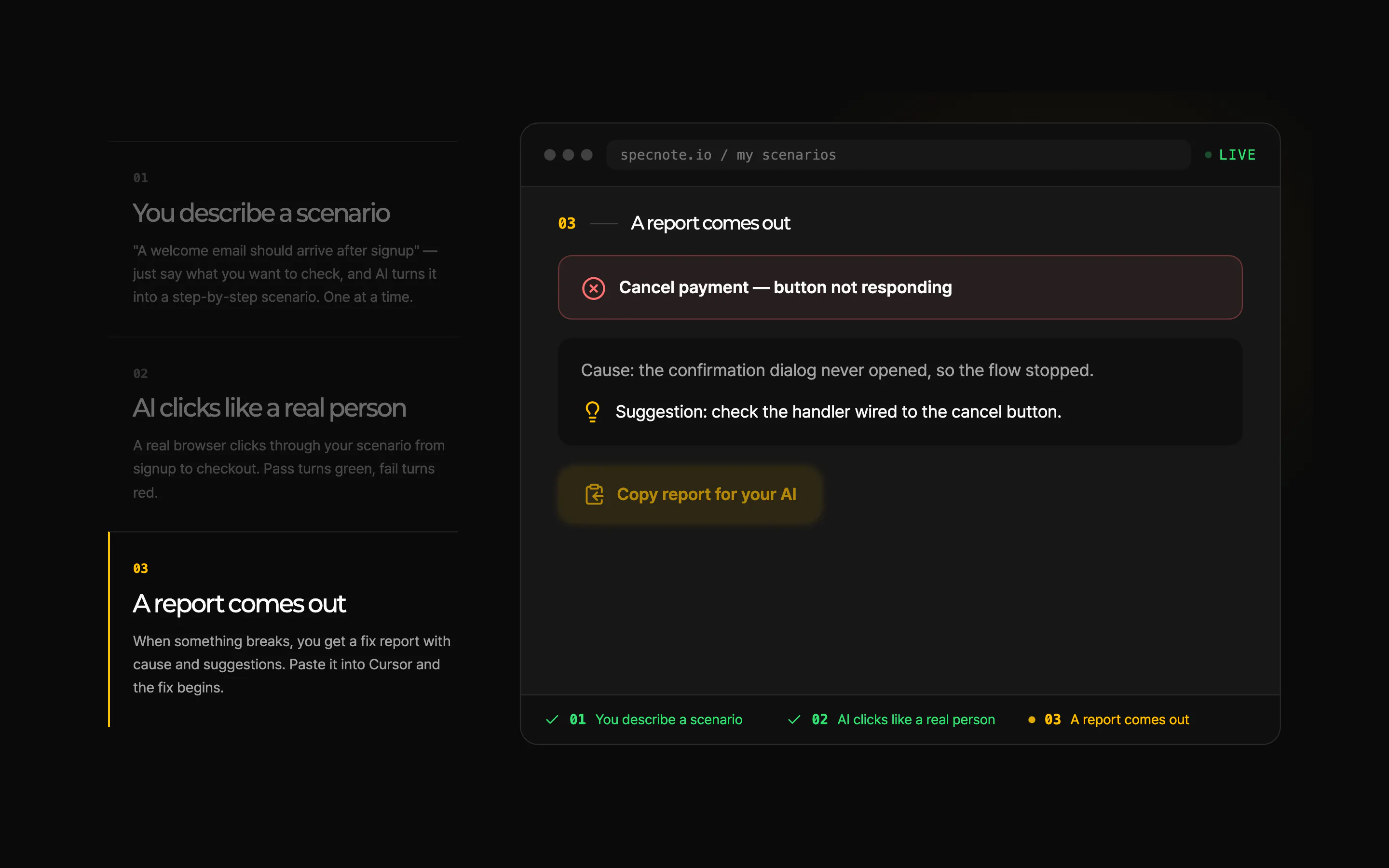Viewport: 1389px width, 868px height.
Task: Click the Cause explanation text in report
Action: coord(837,370)
